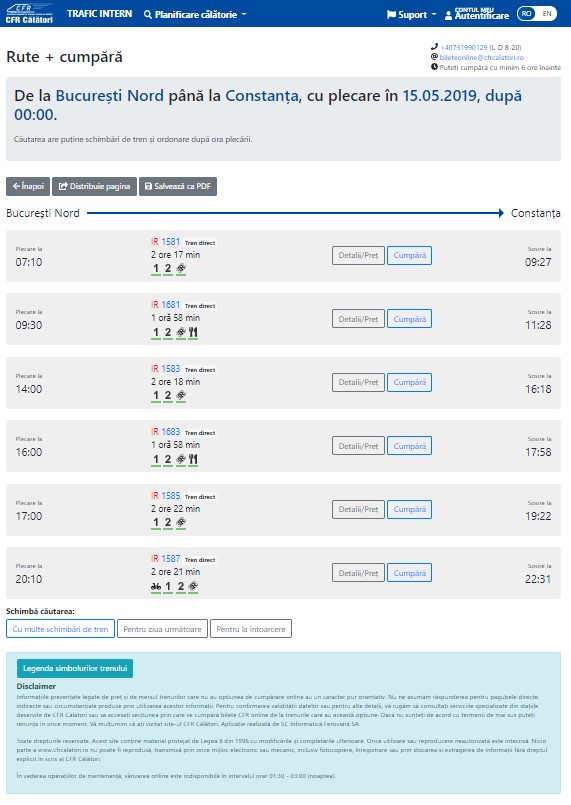Click the CFR Călători logo
The height and width of the screenshot is (805, 571).
[29, 14]
